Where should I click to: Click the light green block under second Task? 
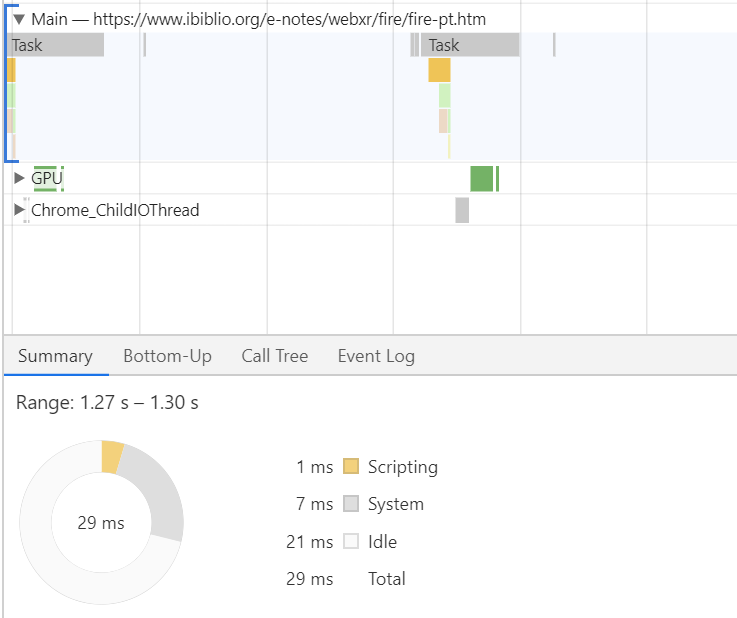[x=444, y=95]
